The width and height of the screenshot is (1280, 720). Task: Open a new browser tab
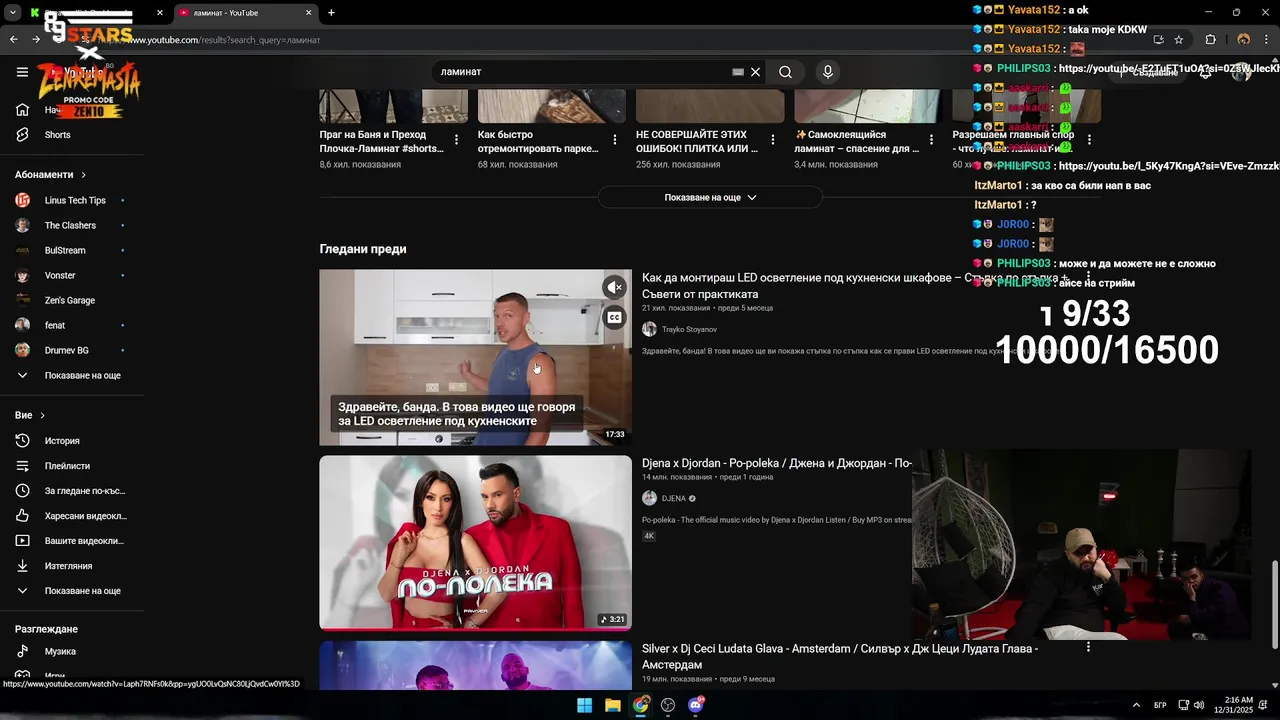tap(331, 13)
